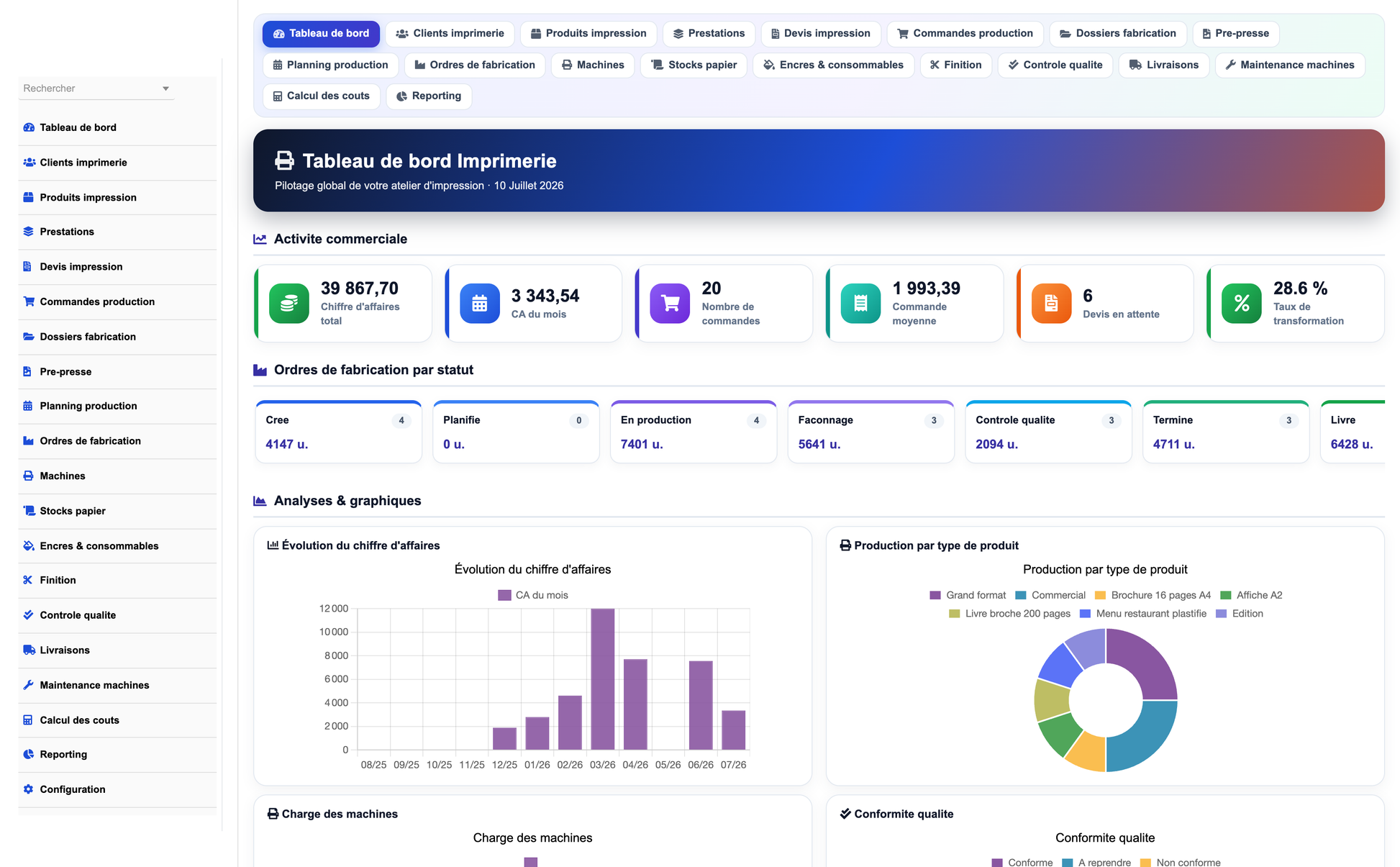The height and width of the screenshot is (867, 1400).
Task: Select the Devis impression top tab
Action: [x=820, y=33]
